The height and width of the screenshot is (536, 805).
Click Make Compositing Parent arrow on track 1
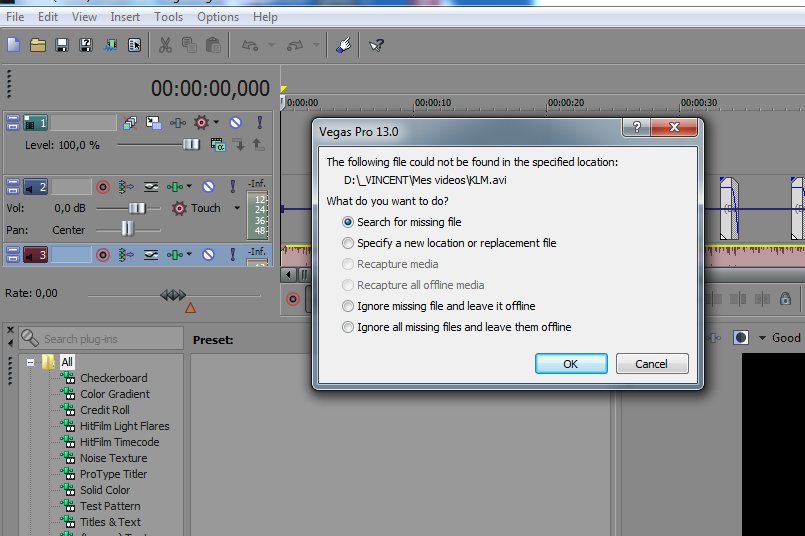[258, 145]
